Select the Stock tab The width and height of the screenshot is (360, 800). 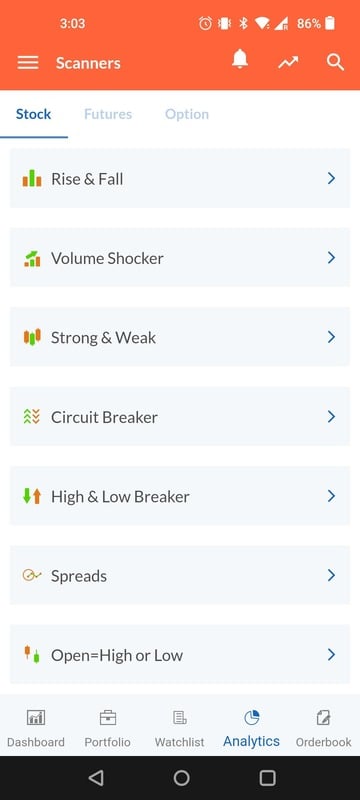pos(34,114)
